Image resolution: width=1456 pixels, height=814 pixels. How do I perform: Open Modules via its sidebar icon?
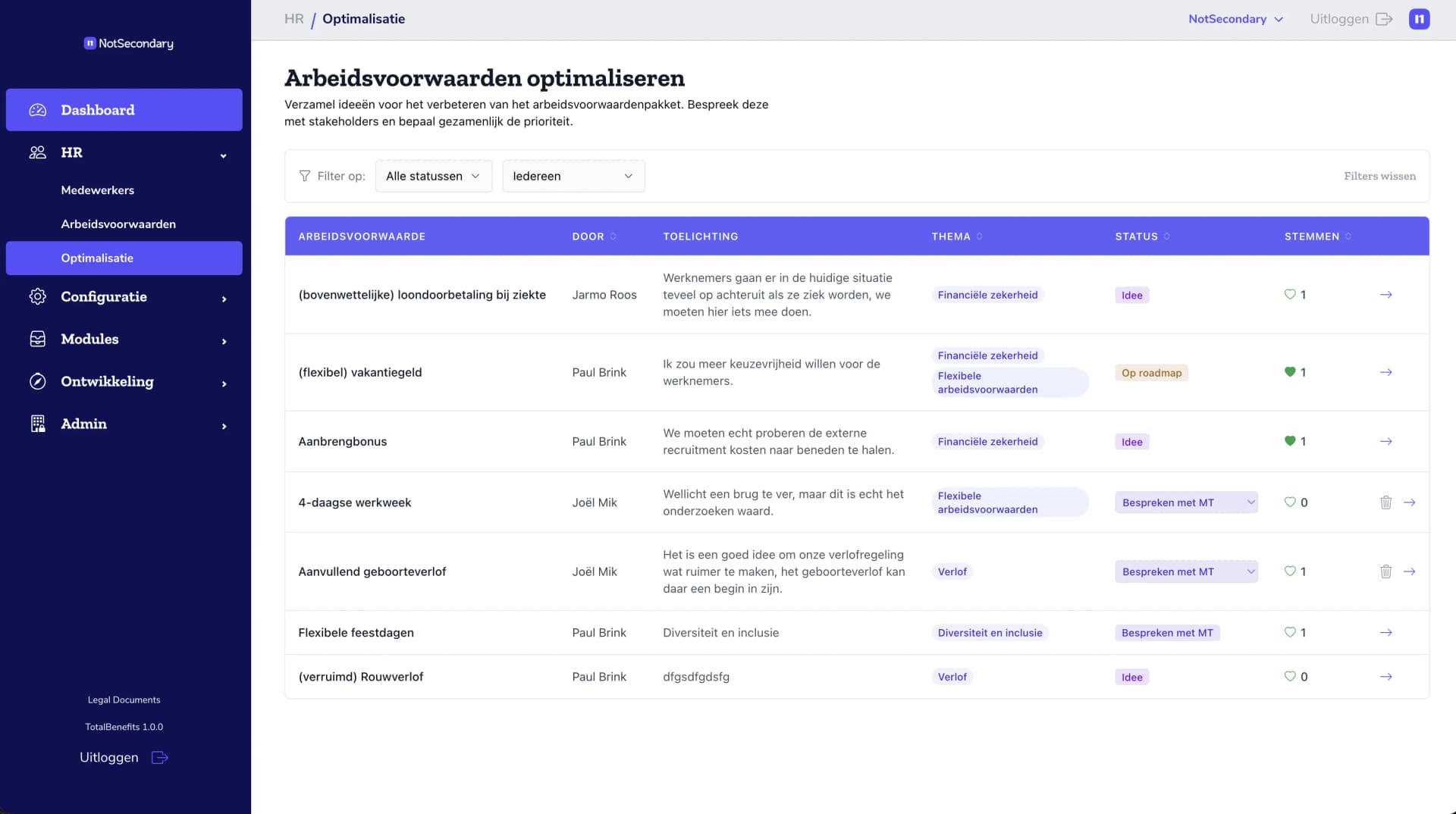(x=37, y=339)
